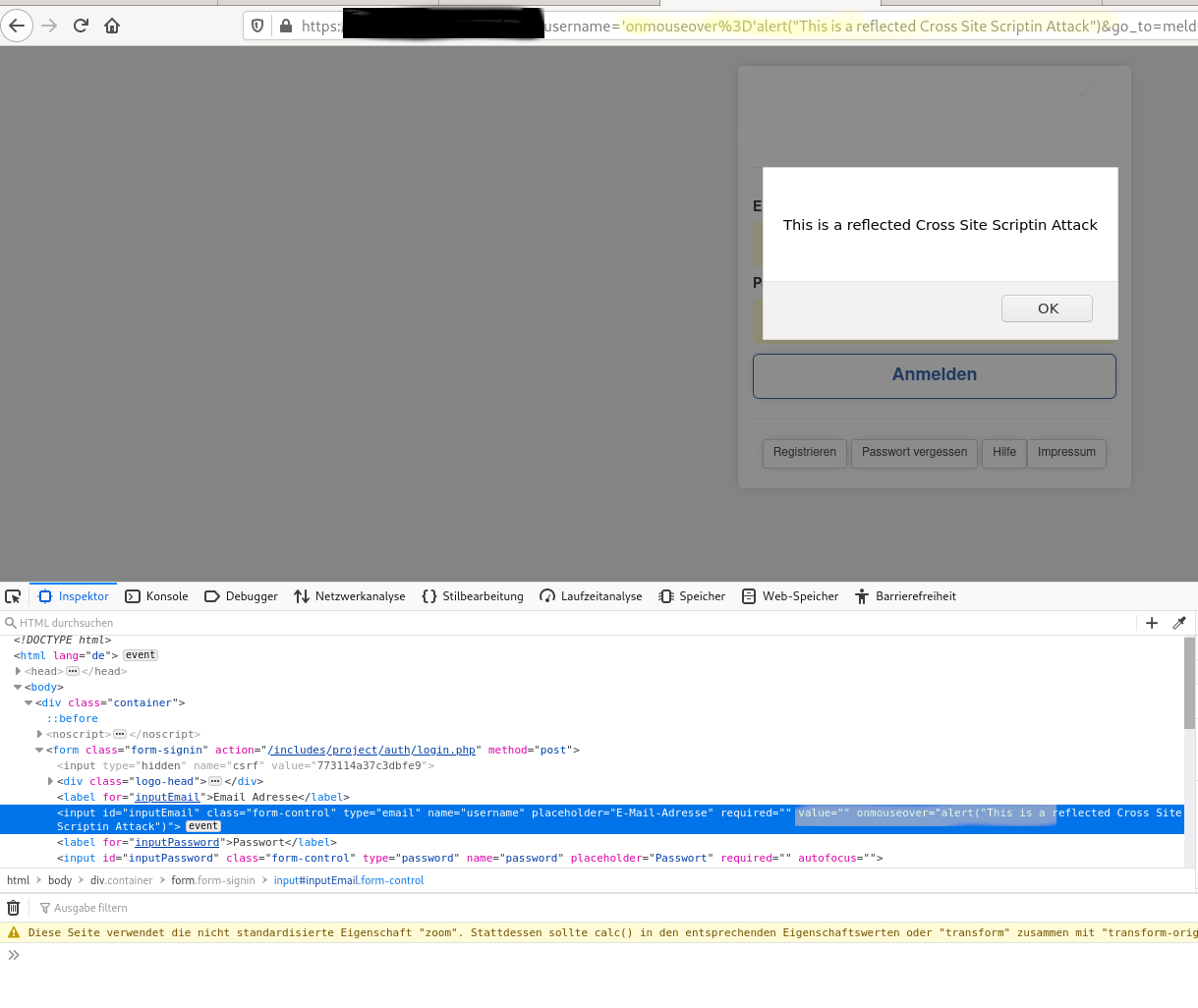Image resolution: width=1198 pixels, height=1008 pixels.
Task: Open the tracking protection shield icon
Action: click(x=257, y=26)
